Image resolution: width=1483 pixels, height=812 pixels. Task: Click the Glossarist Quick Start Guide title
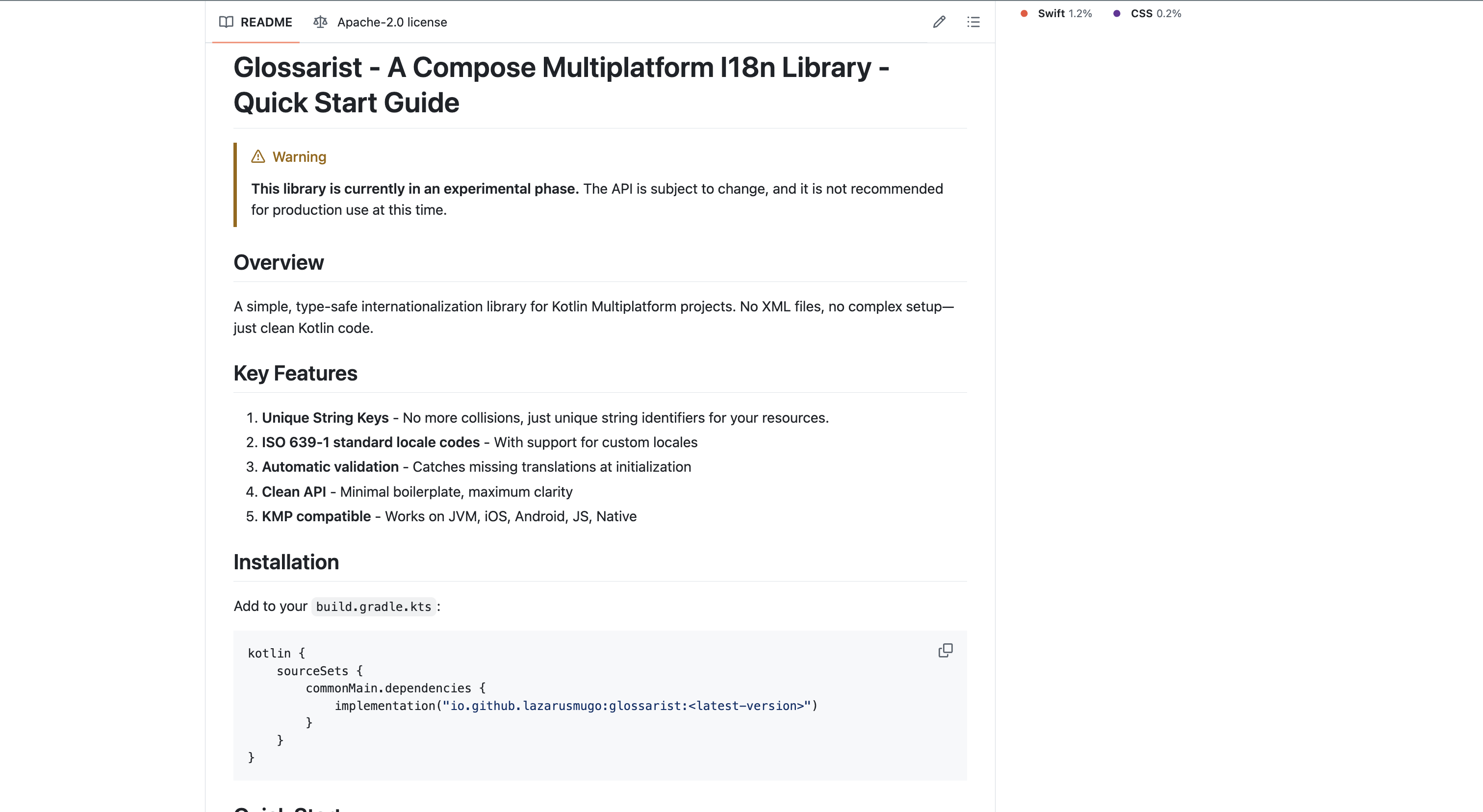pyautogui.click(x=562, y=85)
